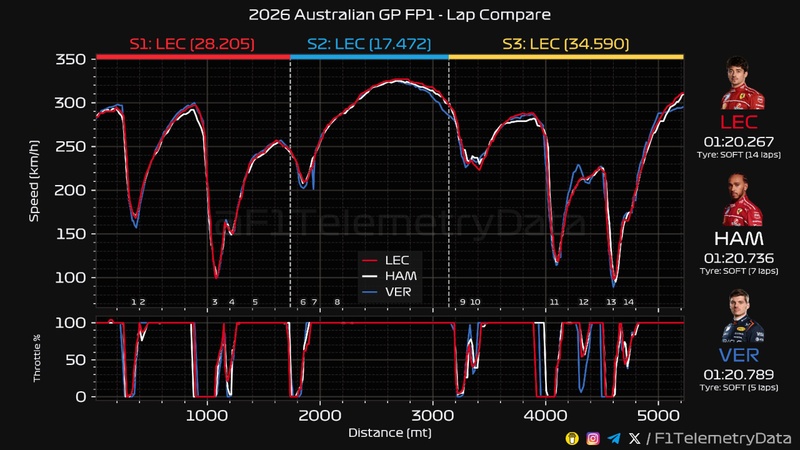This screenshot has height=450, width=800.
Task: Click the turn 8 corner marker
Action: [x=337, y=302]
